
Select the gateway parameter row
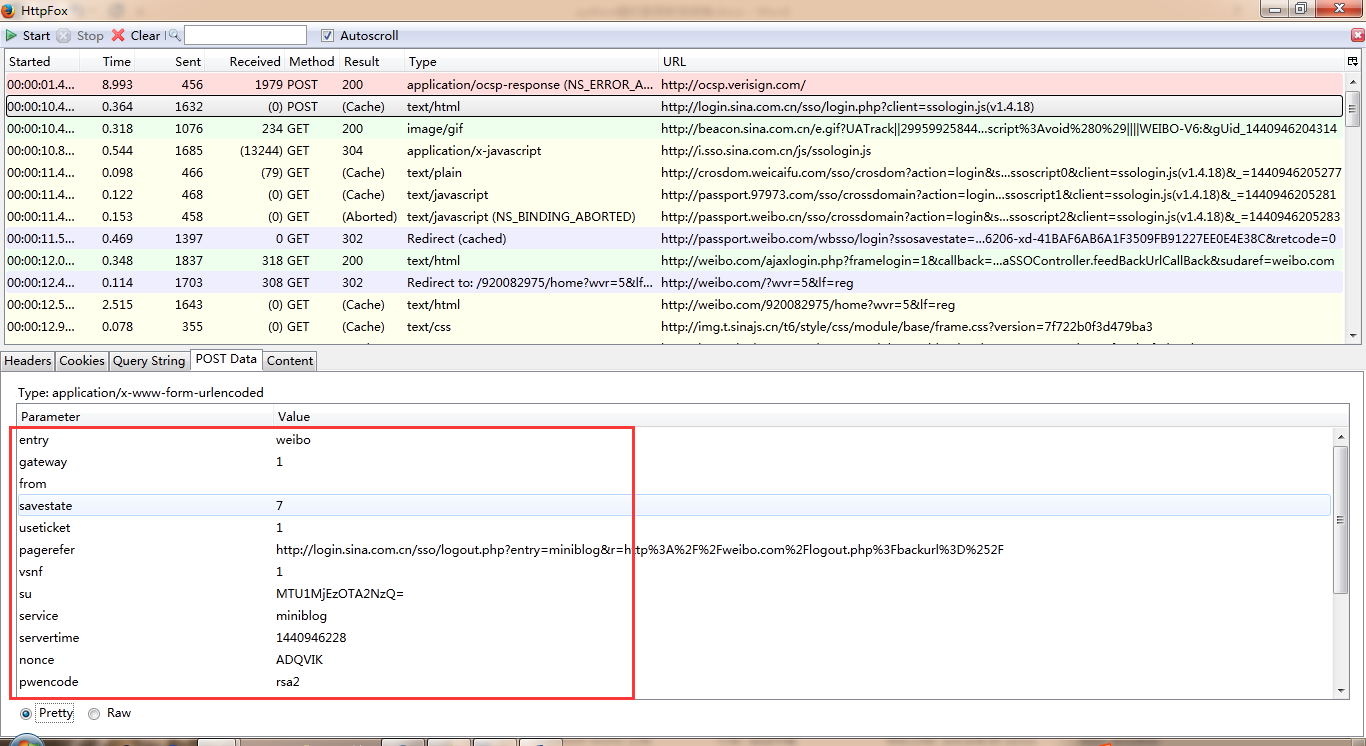pos(674,461)
